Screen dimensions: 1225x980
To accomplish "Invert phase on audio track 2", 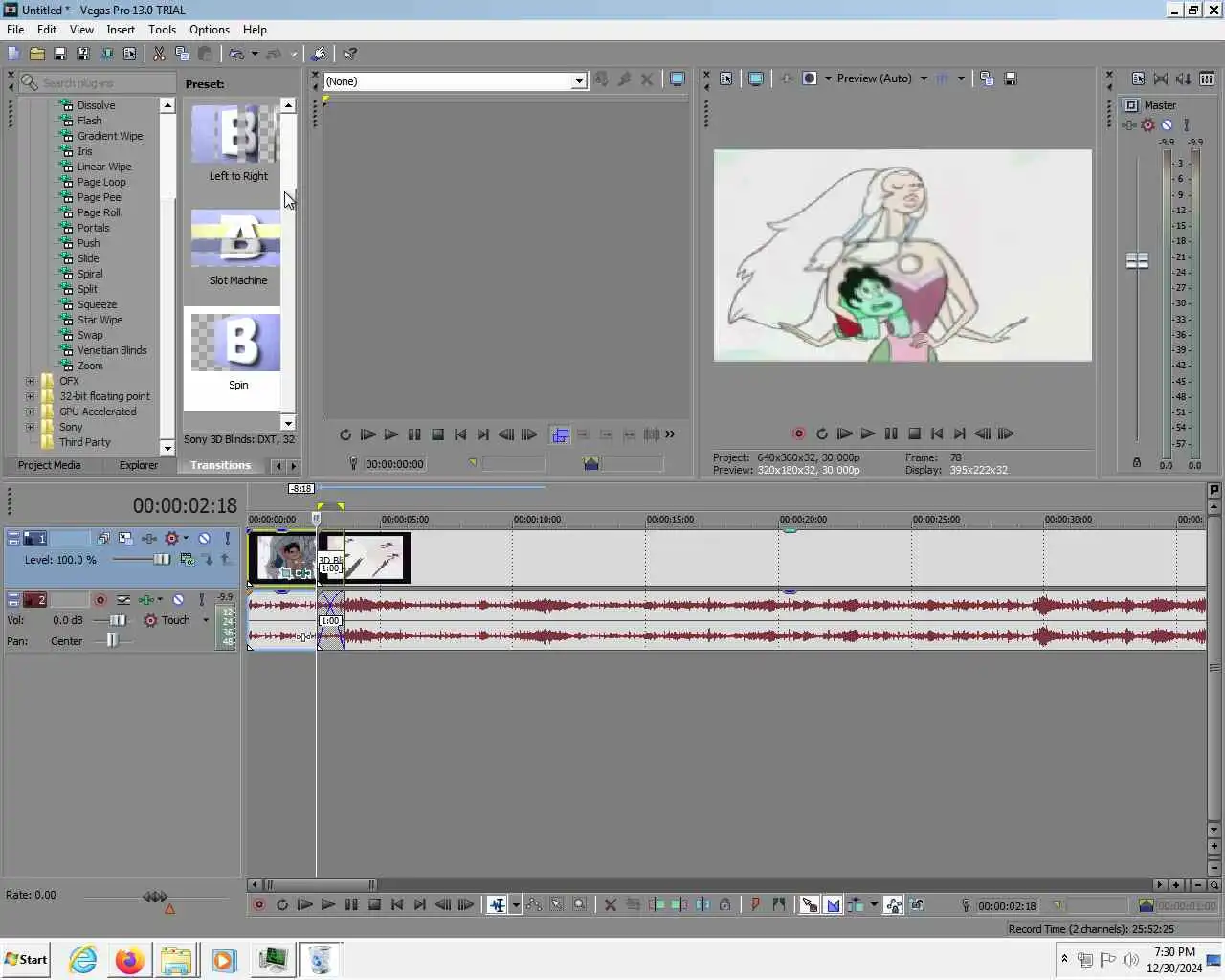I will (123, 599).
